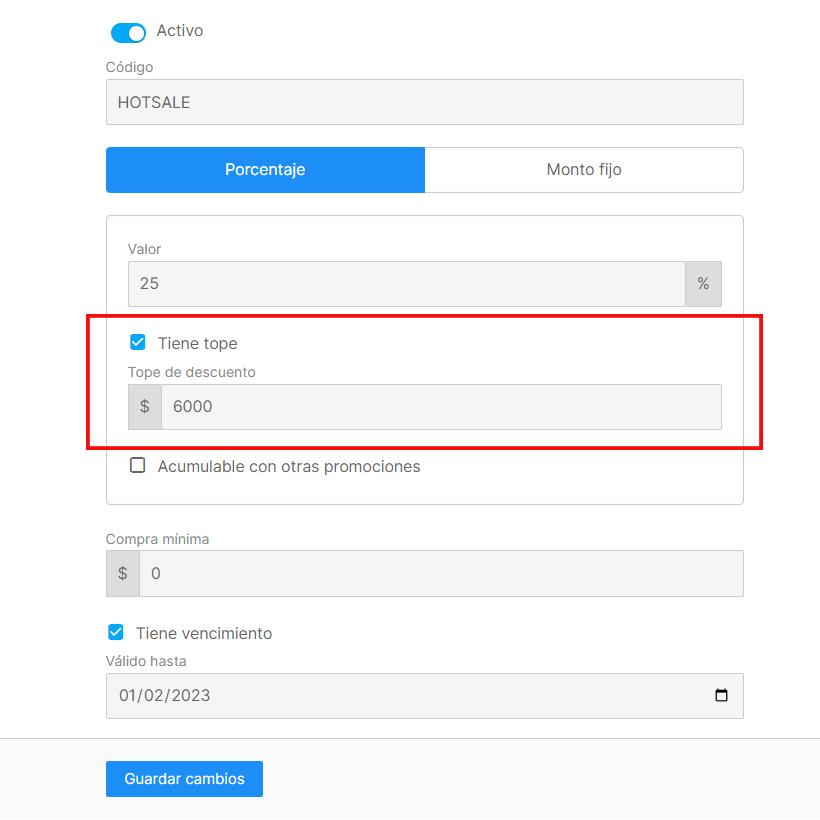Switch to the Monto fijo tab
This screenshot has width=820, height=820.
coord(584,169)
